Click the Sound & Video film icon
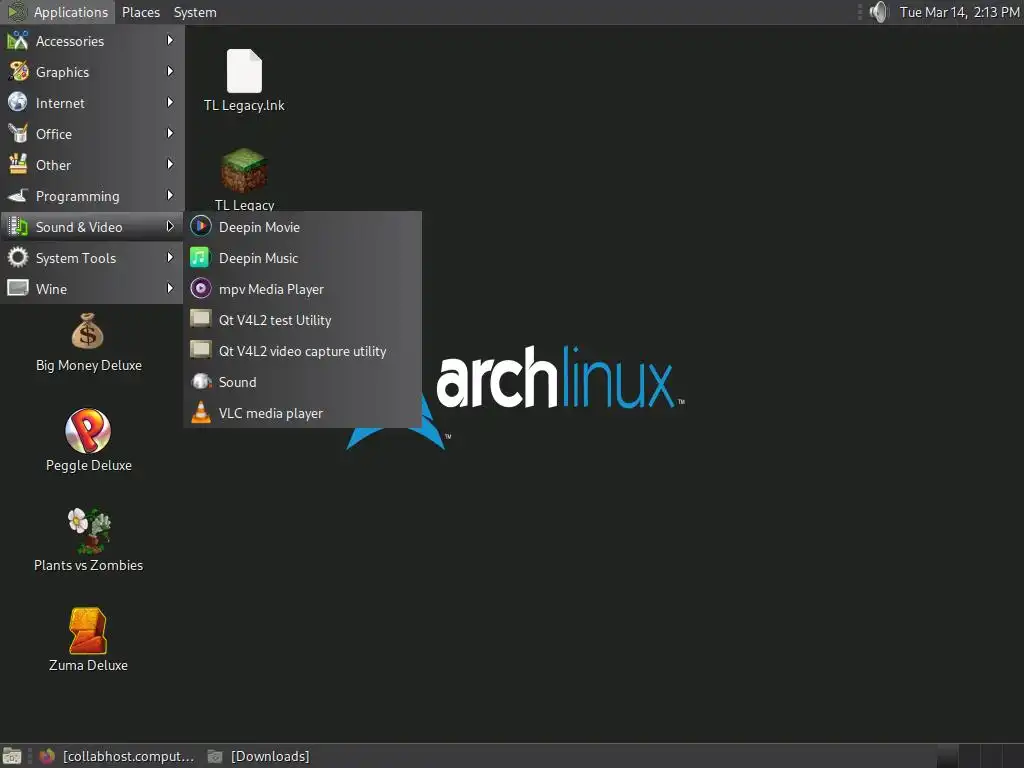 click(18, 227)
